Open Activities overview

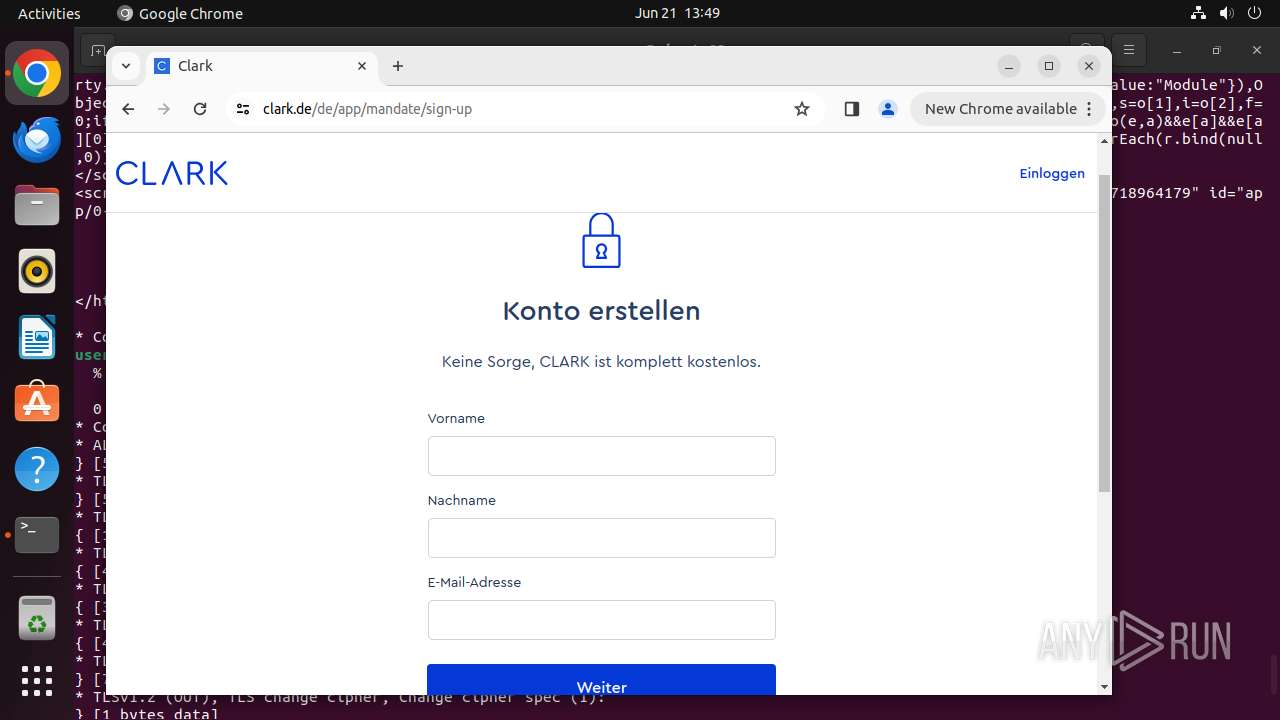pyautogui.click(x=49, y=13)
